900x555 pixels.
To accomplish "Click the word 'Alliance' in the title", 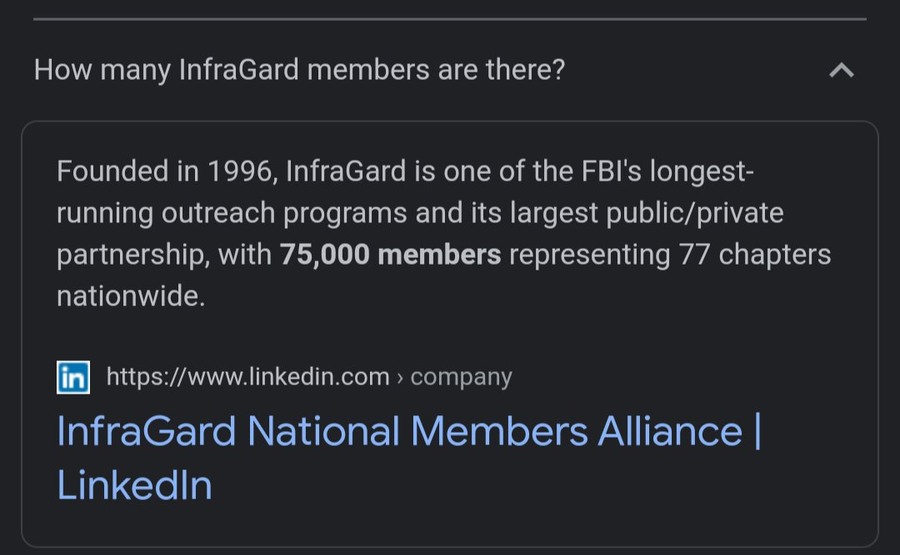I will (x=670, y=431).
